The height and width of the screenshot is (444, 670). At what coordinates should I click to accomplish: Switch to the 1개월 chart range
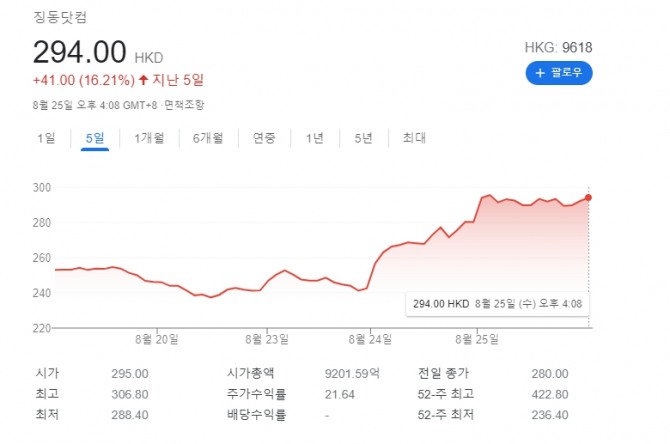pyautogui.click(x=150, y=138)
